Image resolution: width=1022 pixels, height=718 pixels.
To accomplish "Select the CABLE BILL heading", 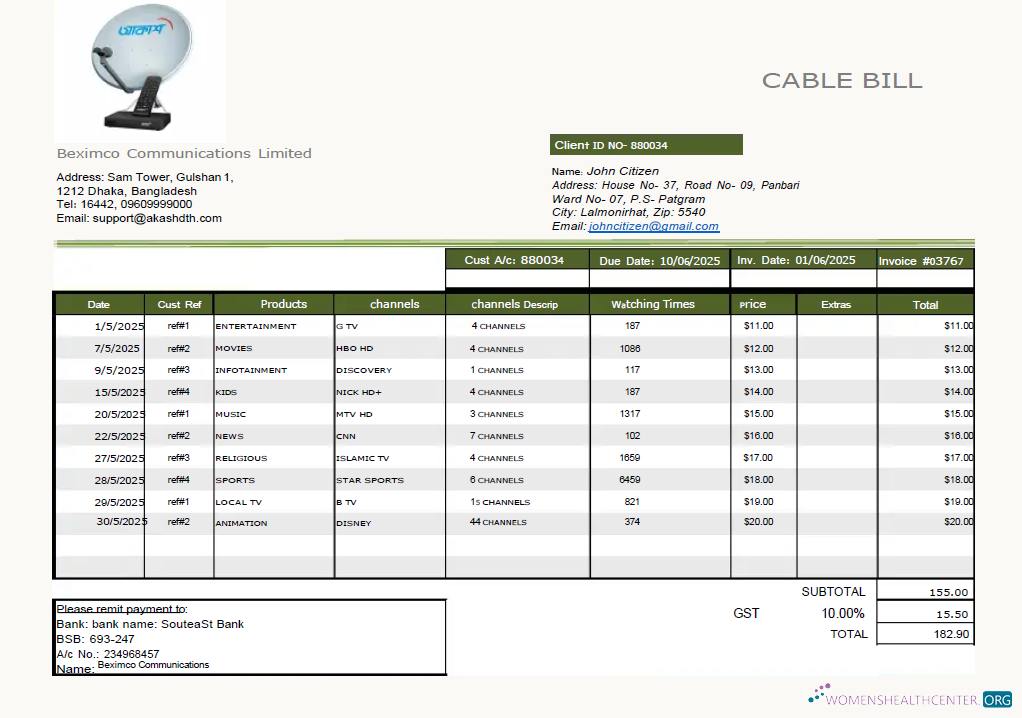I will pos(842,81).
